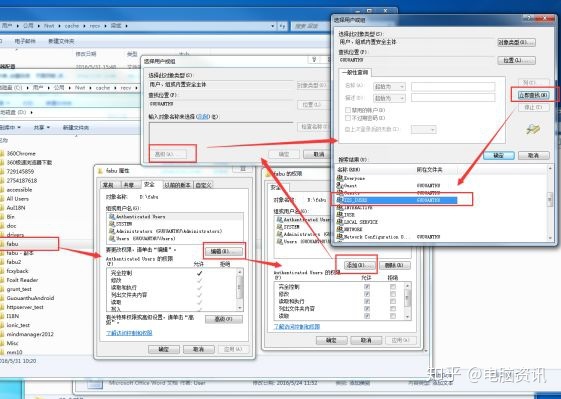Click 立即查找 (Find Now) button
This screenshot has height=399, width=561.
click(533, 95)
